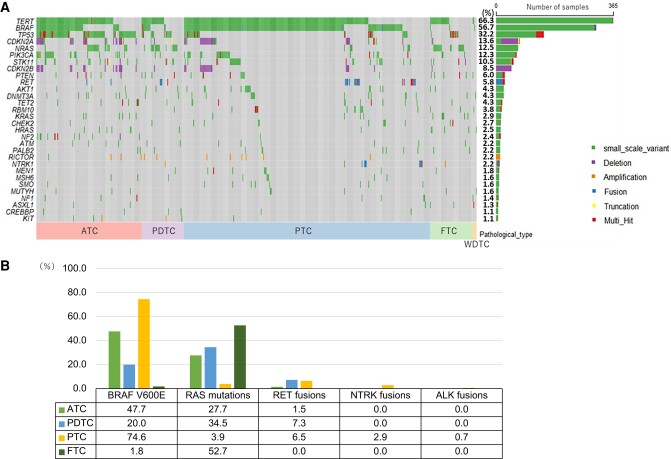This screenshot has width=671, height=459.
Task: Click the 2.9 NTRK fusions cell
Action: click(x=380, y=437)
